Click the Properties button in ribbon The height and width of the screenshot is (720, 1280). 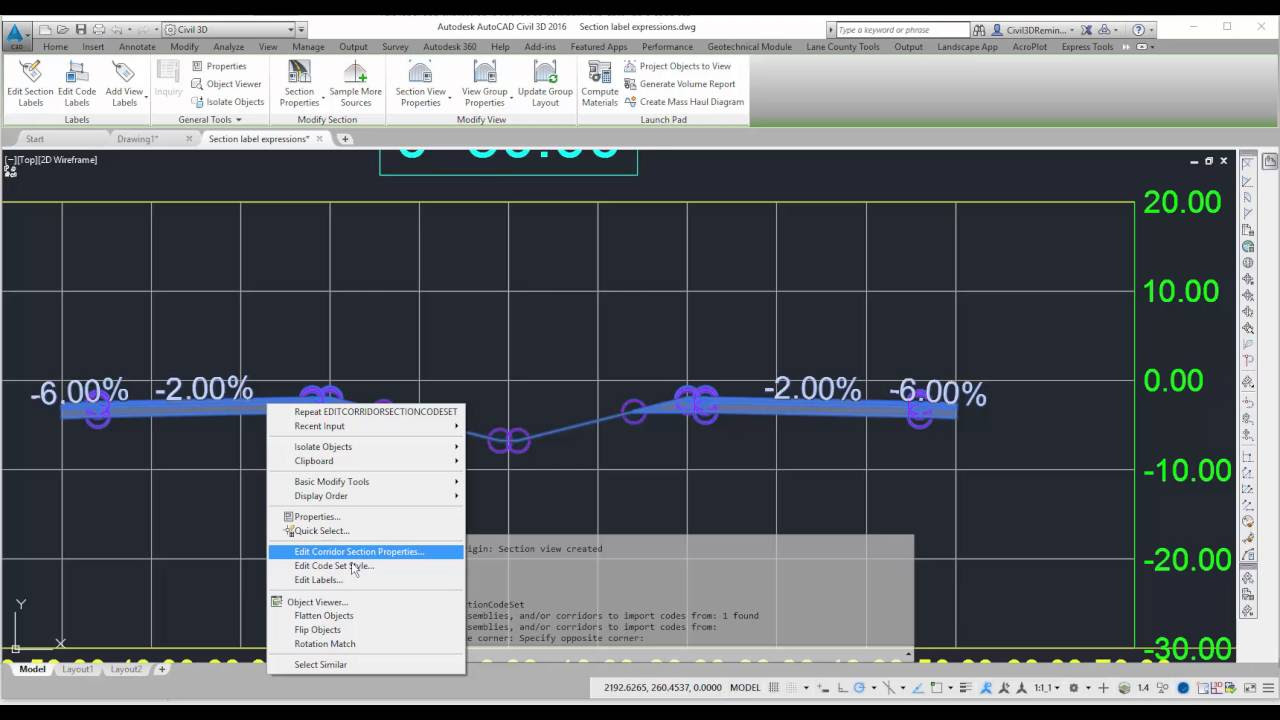(218, 66)
